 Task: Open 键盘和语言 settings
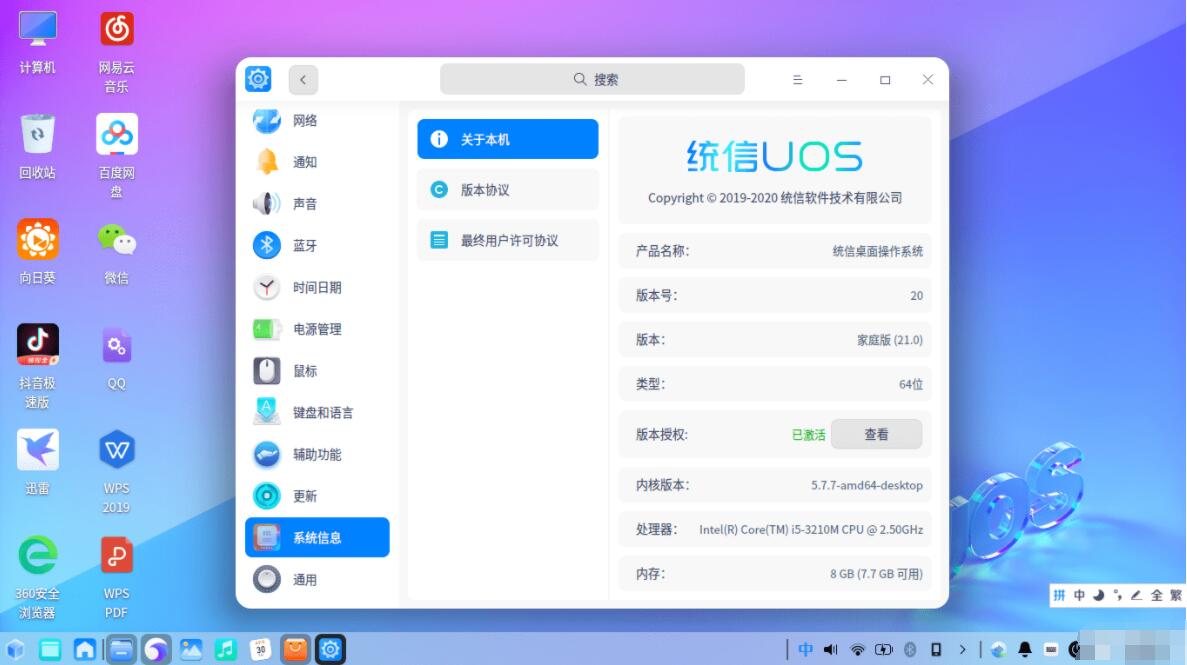pos(317,412)
